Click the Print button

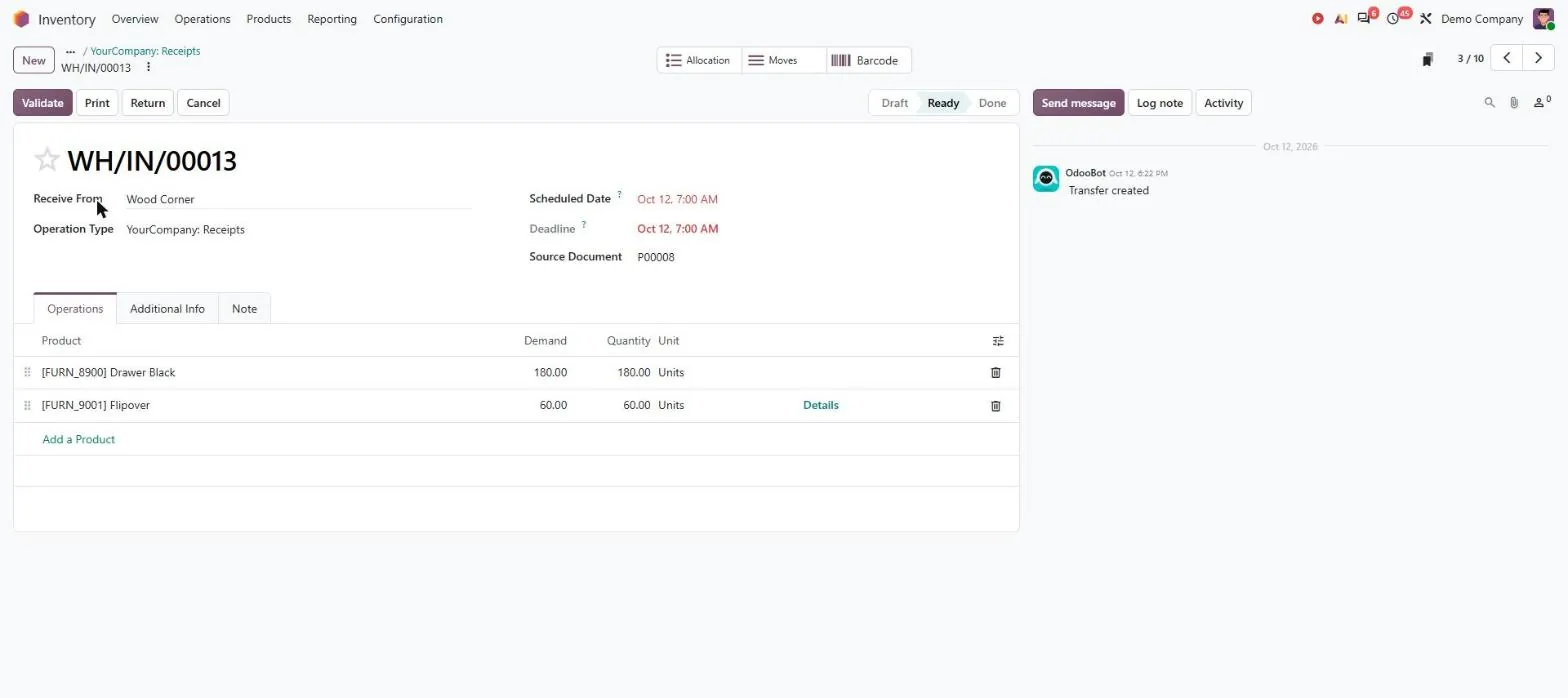coord(97,103)
